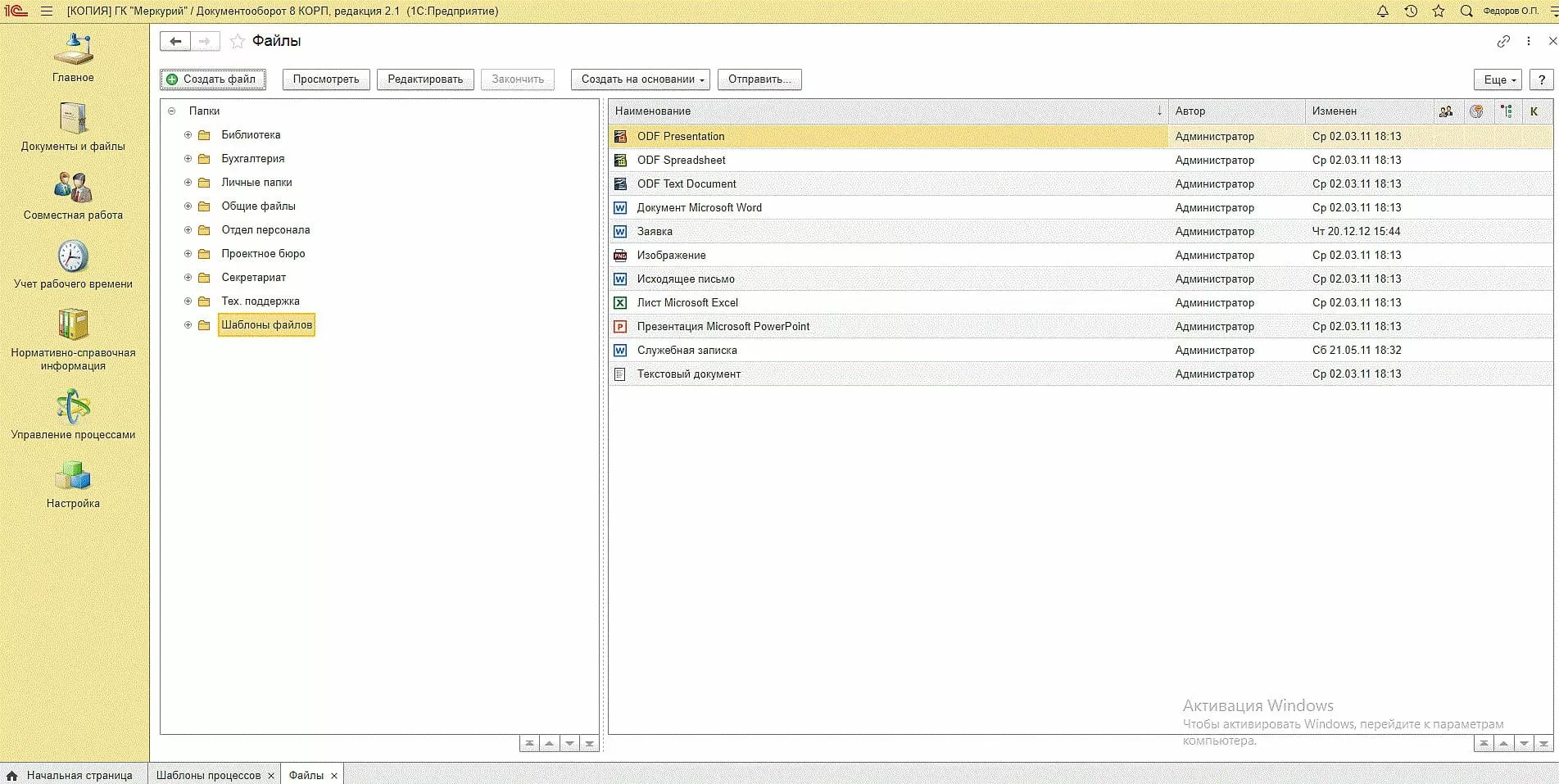Click the ODF Spreadsheet file icon

tap(620, 161)
